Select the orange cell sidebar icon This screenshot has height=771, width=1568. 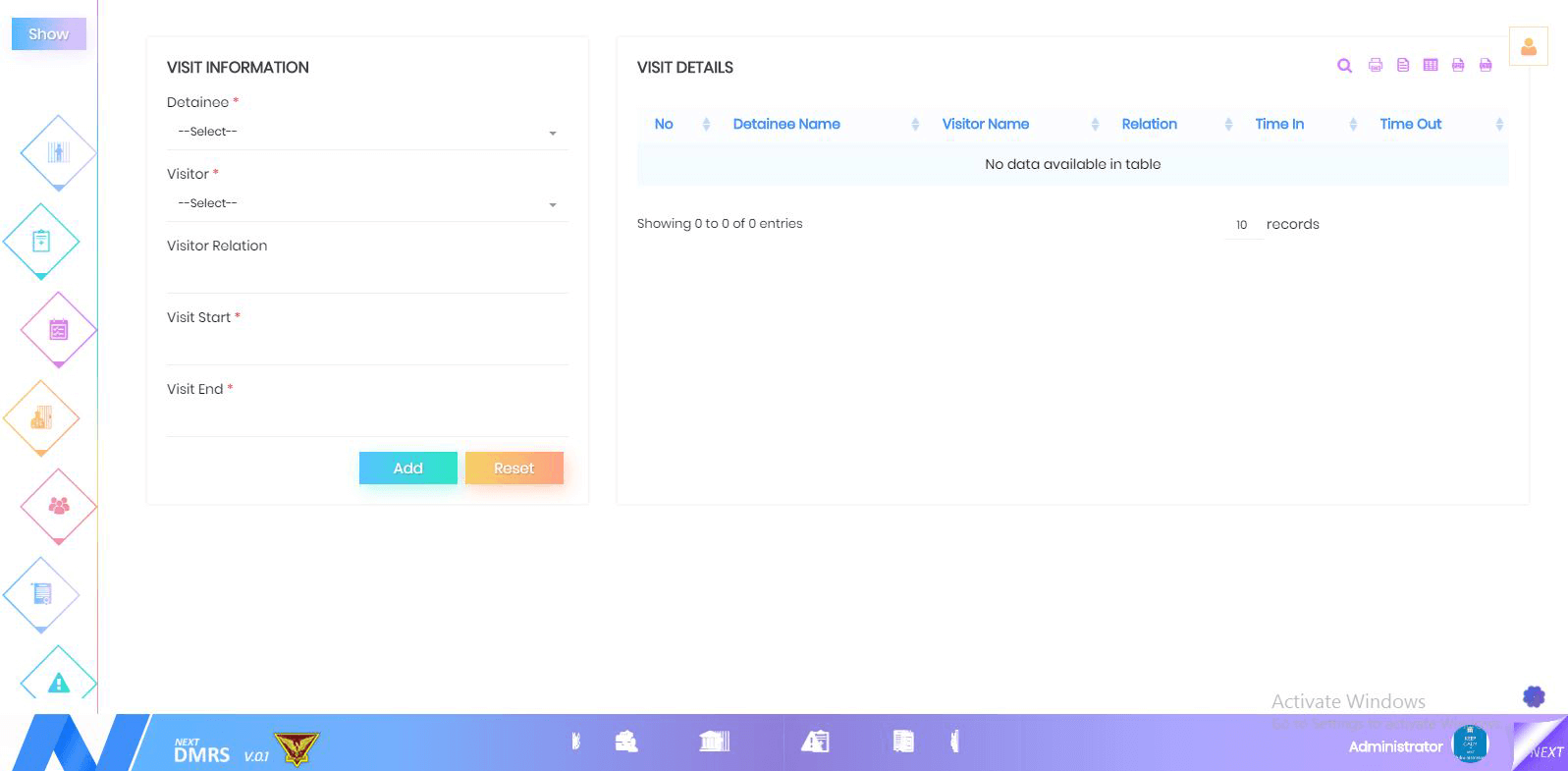(41, 418)
